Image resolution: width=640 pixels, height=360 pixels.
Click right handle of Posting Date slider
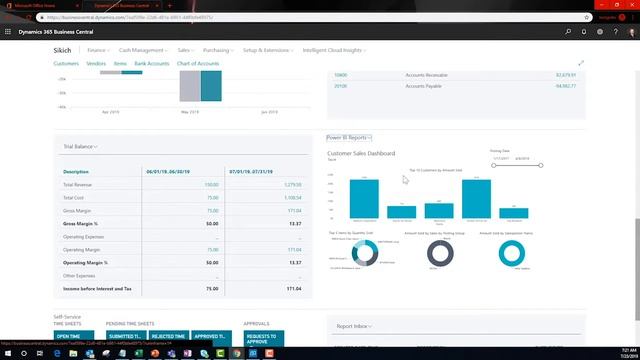coord(541,165)
